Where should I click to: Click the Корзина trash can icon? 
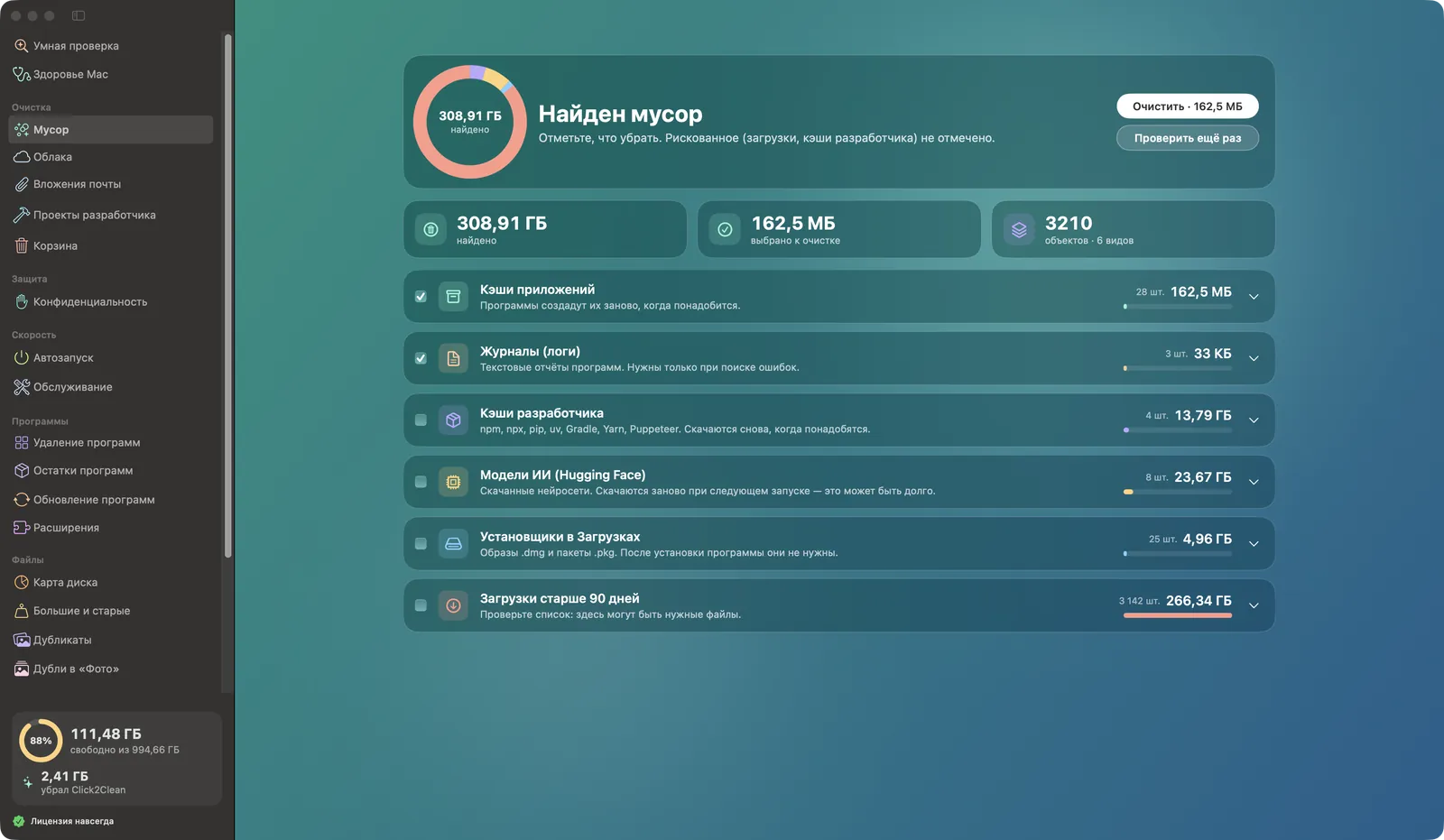22,245
